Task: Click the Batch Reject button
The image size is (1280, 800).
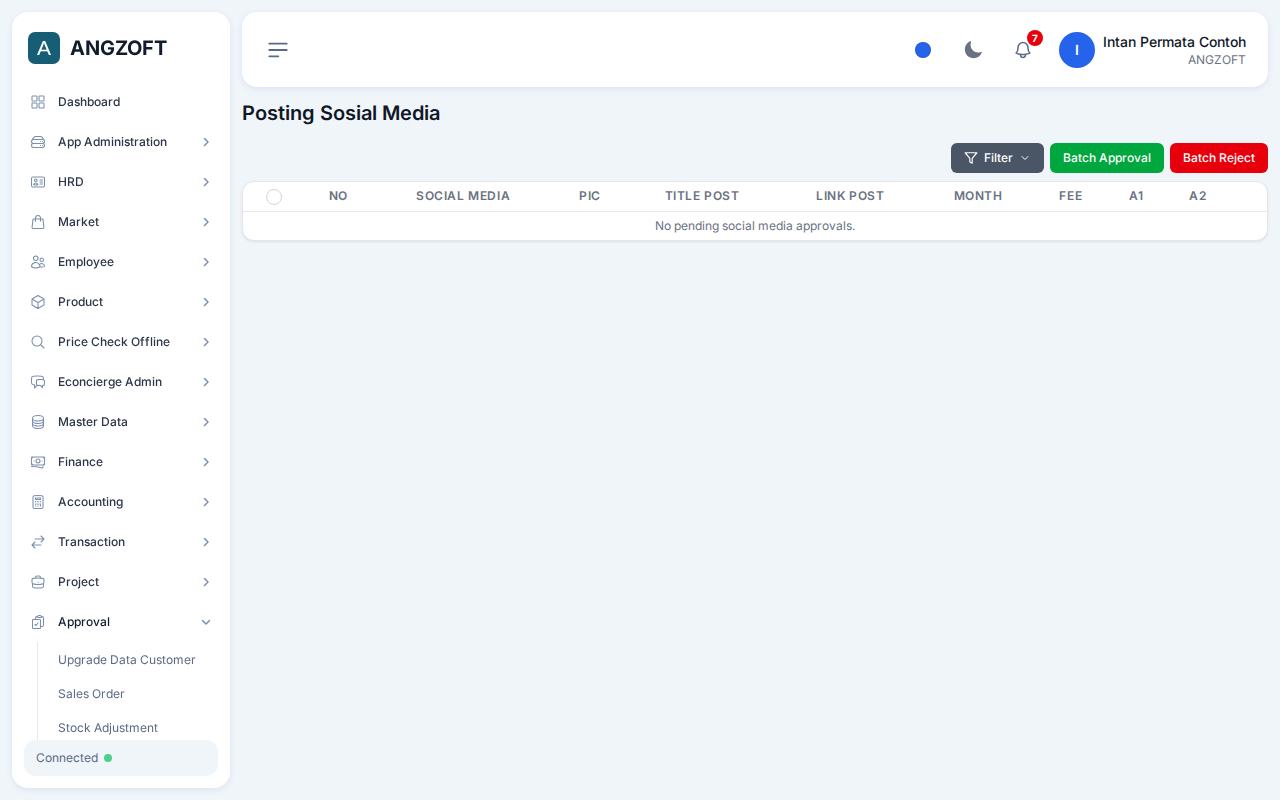Action: pyautogui.click(x=1219, y=158)
